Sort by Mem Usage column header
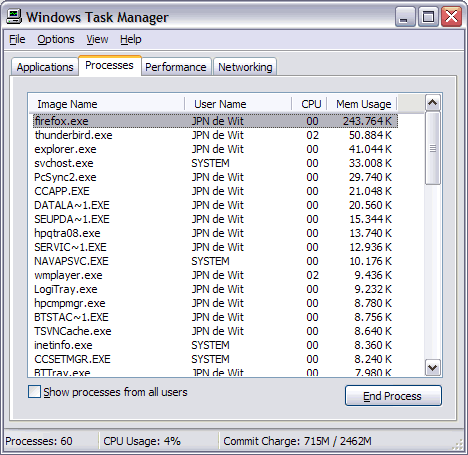Screen dimensions: 468x455 point(362,104)
